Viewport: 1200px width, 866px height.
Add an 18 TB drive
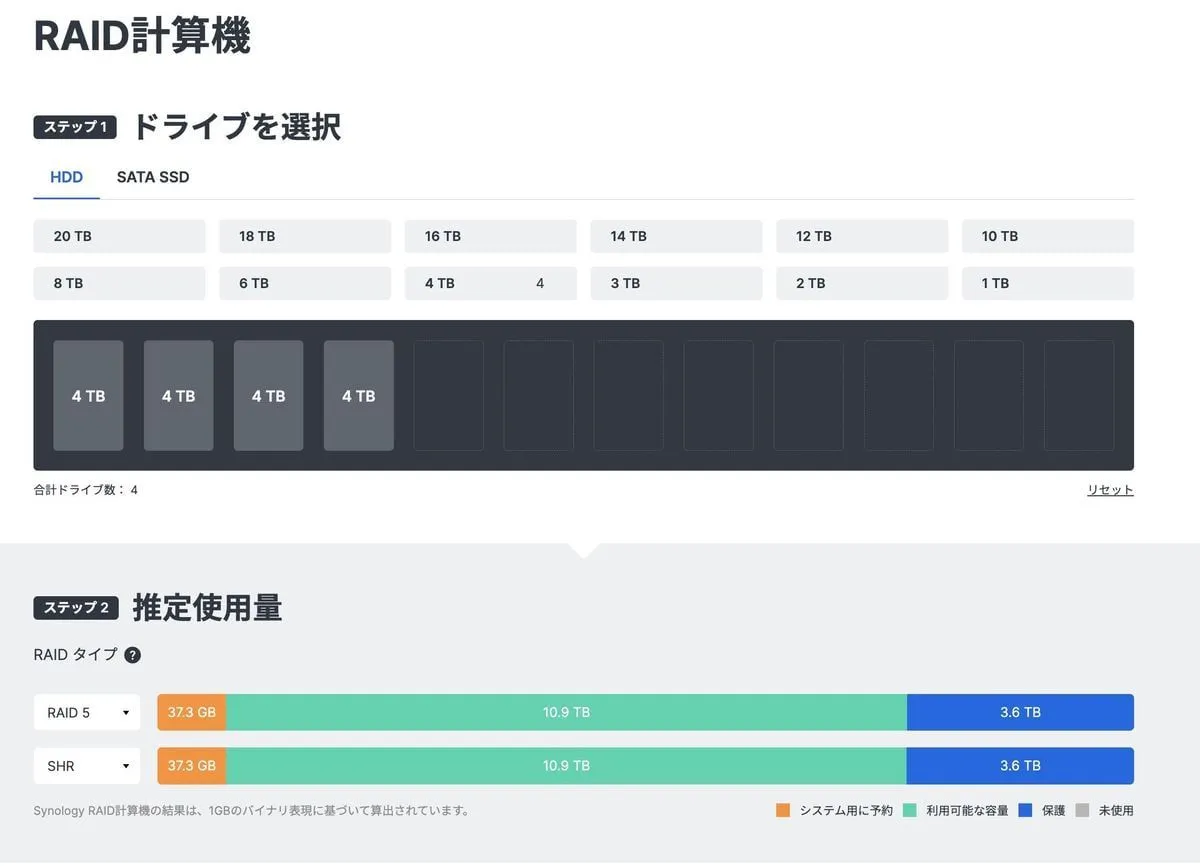click(x=305, y=236)
